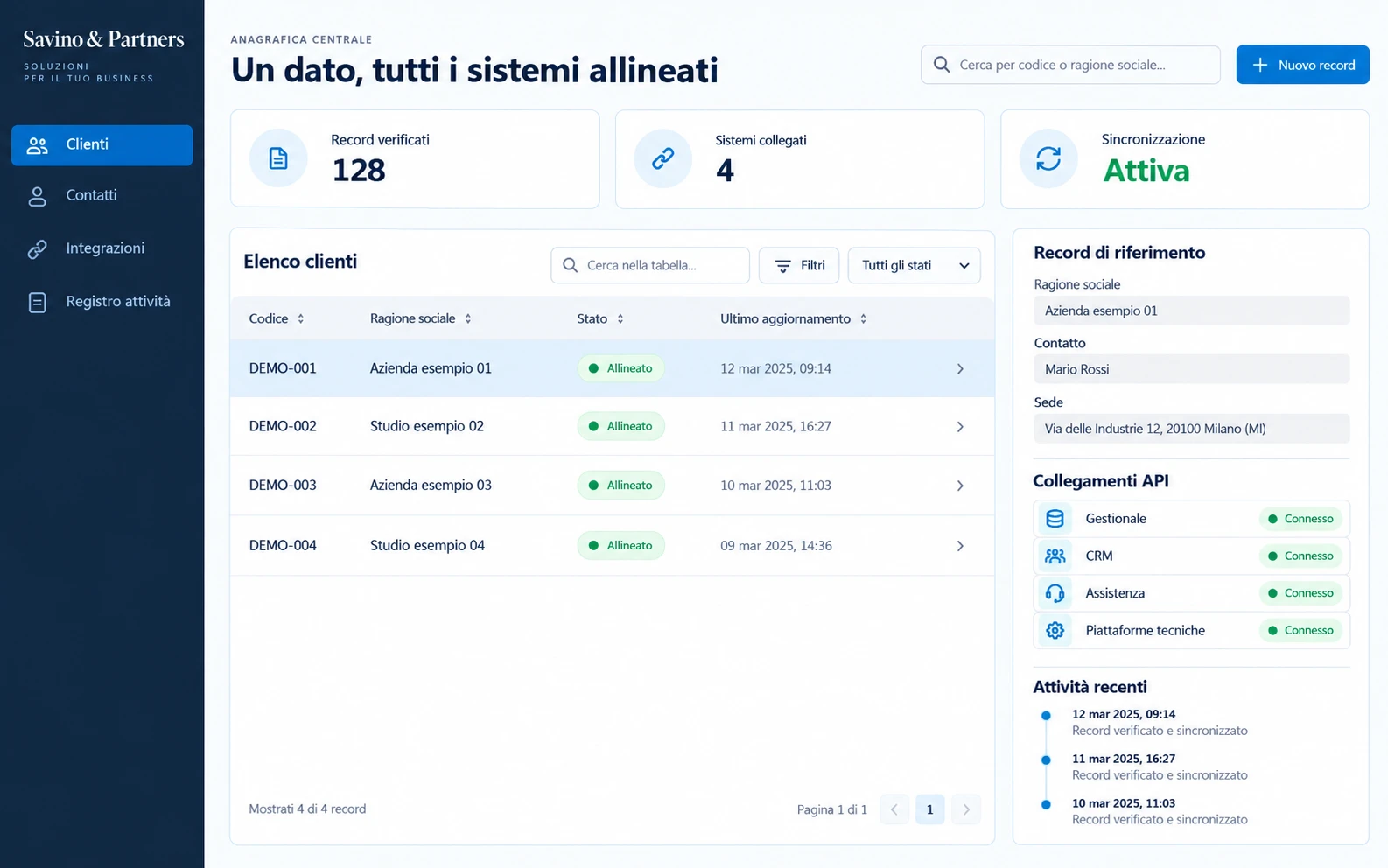The height and width of the screenshot is (868, 1388).
Task: Open the 'Tutti gli stati' dropdown
Action: coord(914,265)
